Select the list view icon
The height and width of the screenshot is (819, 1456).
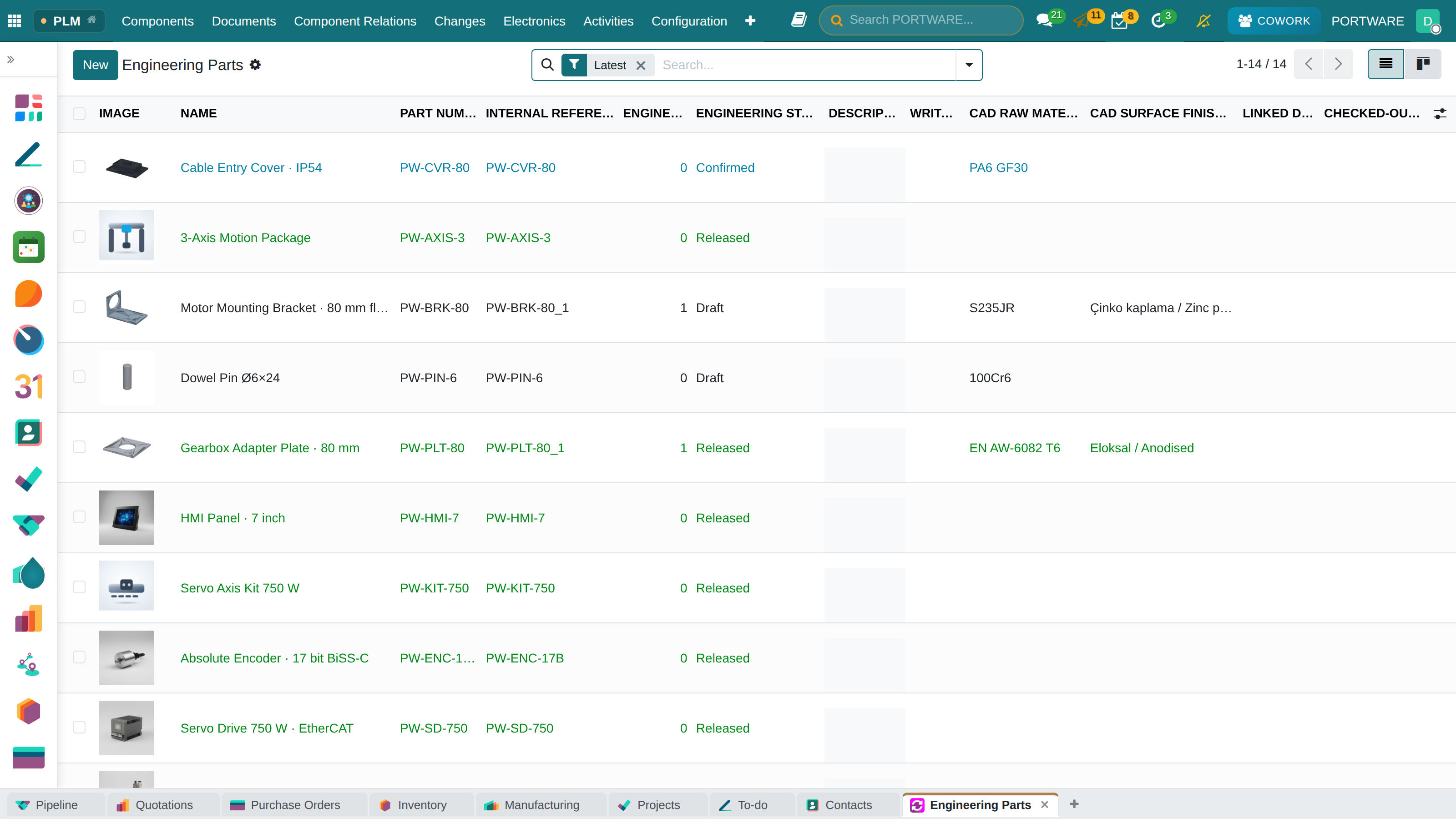pyautogui.click(x=1386, y=64)
